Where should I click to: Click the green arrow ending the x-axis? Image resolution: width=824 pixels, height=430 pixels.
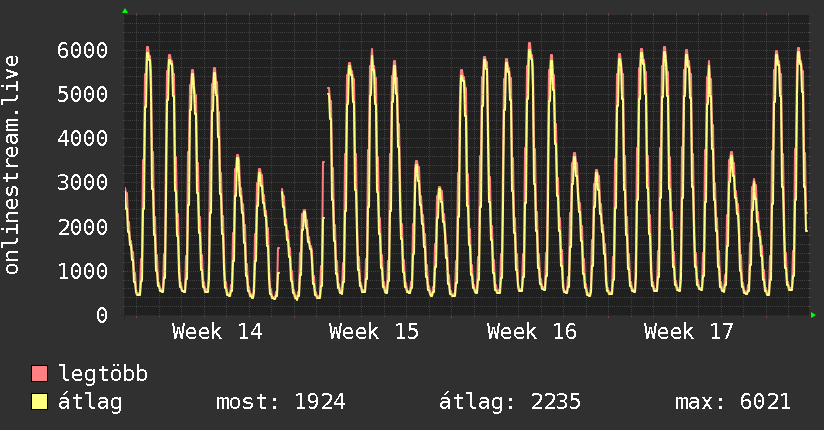pyautogui.click(x=814, y=315)
